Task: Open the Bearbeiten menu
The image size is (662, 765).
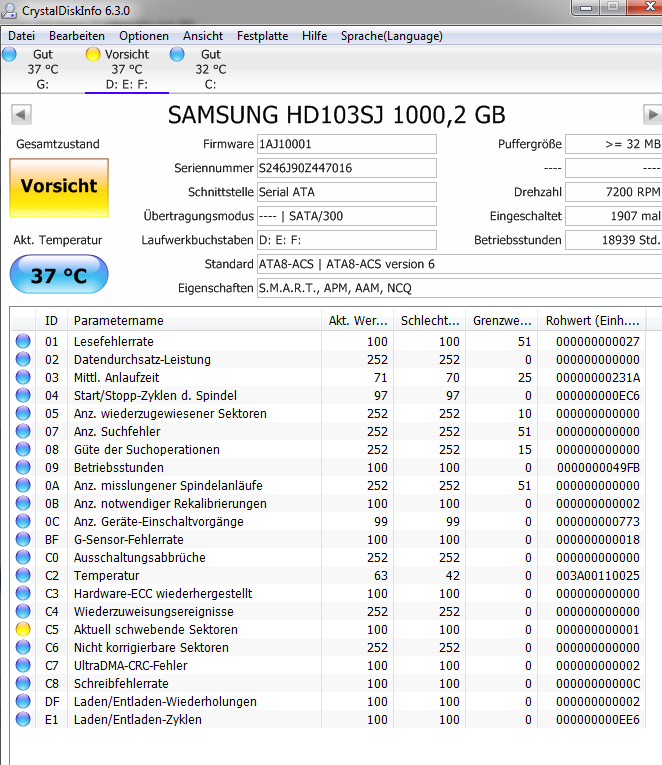Action: point(77,36)
